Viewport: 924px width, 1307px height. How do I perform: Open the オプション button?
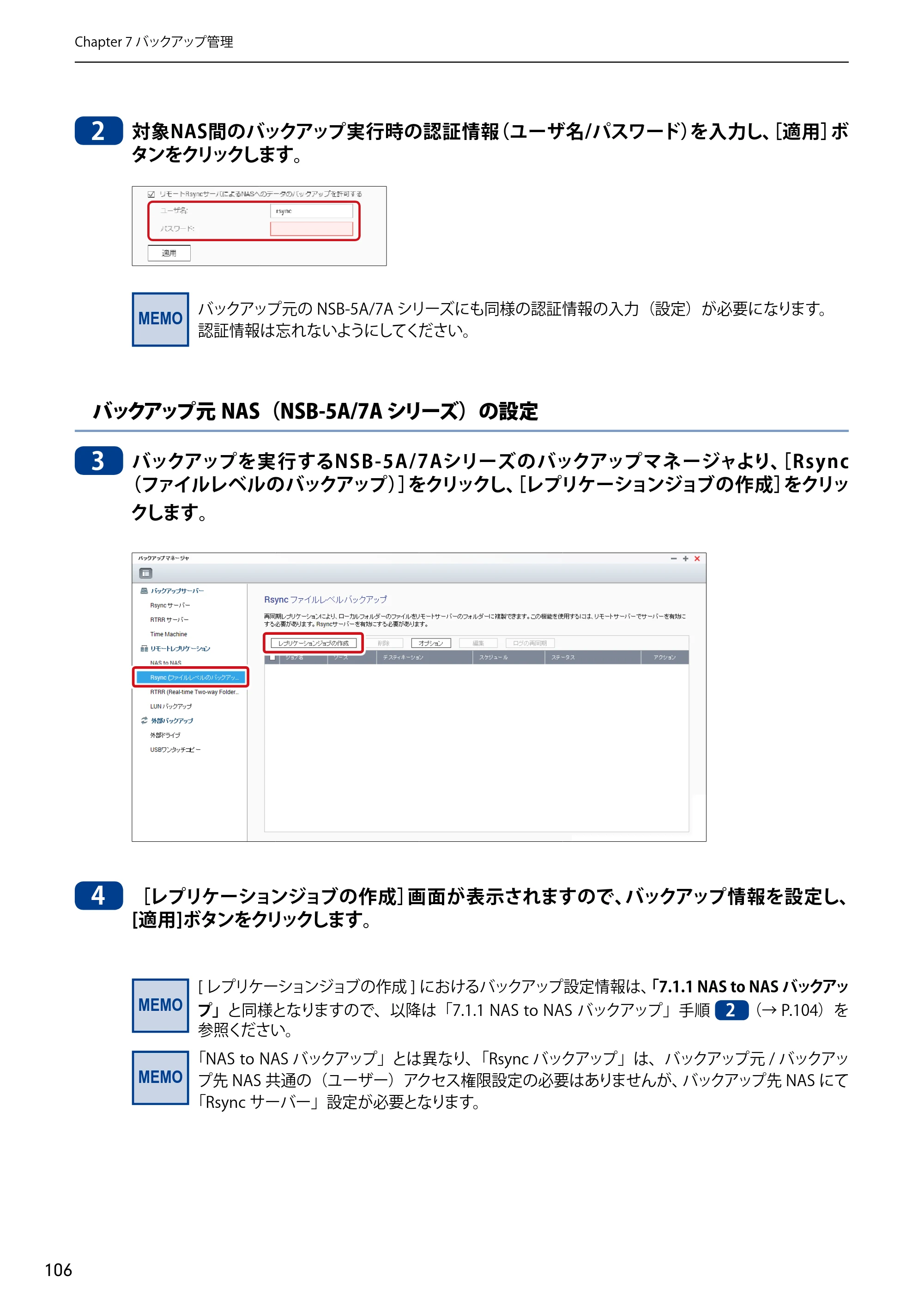[431, 643]
